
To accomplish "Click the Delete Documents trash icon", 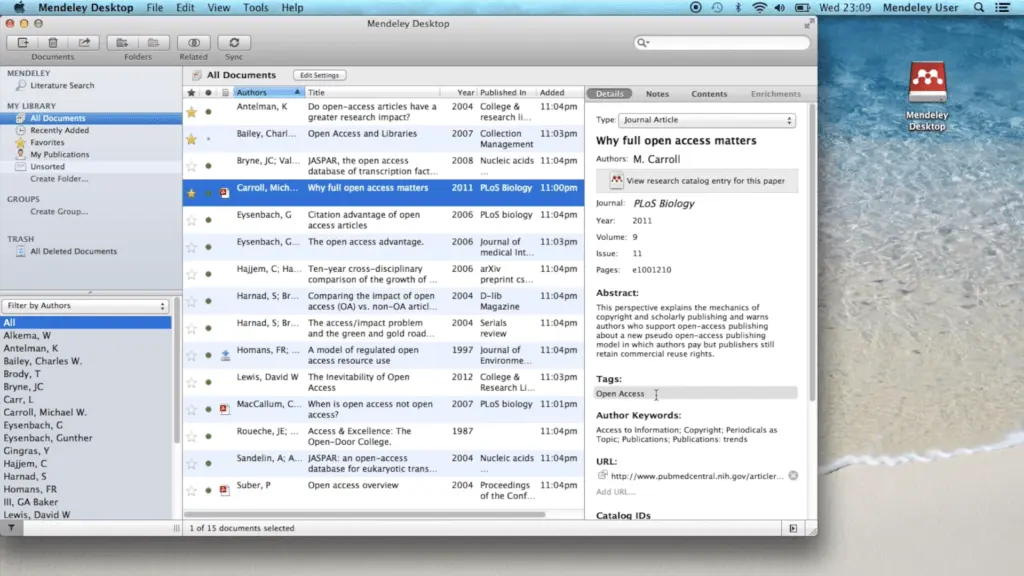I will (53, 42).
